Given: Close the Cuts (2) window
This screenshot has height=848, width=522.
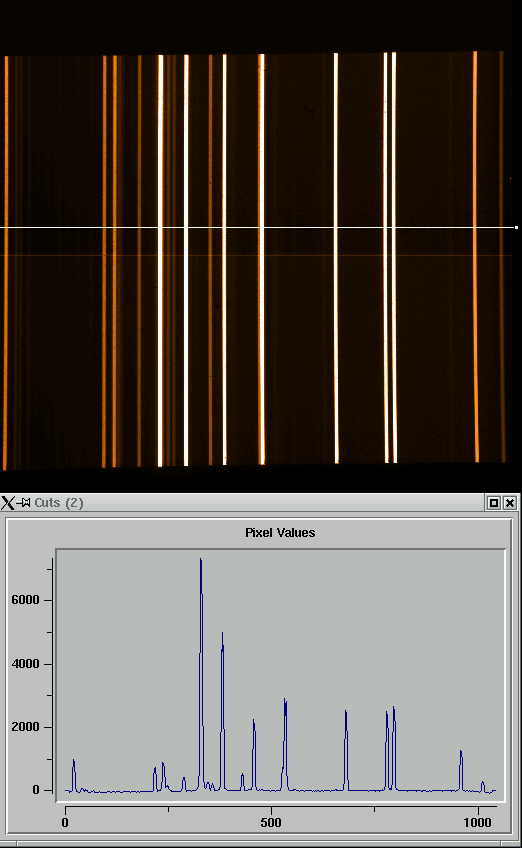Looking at the screenshot, I should pos(510,503).
